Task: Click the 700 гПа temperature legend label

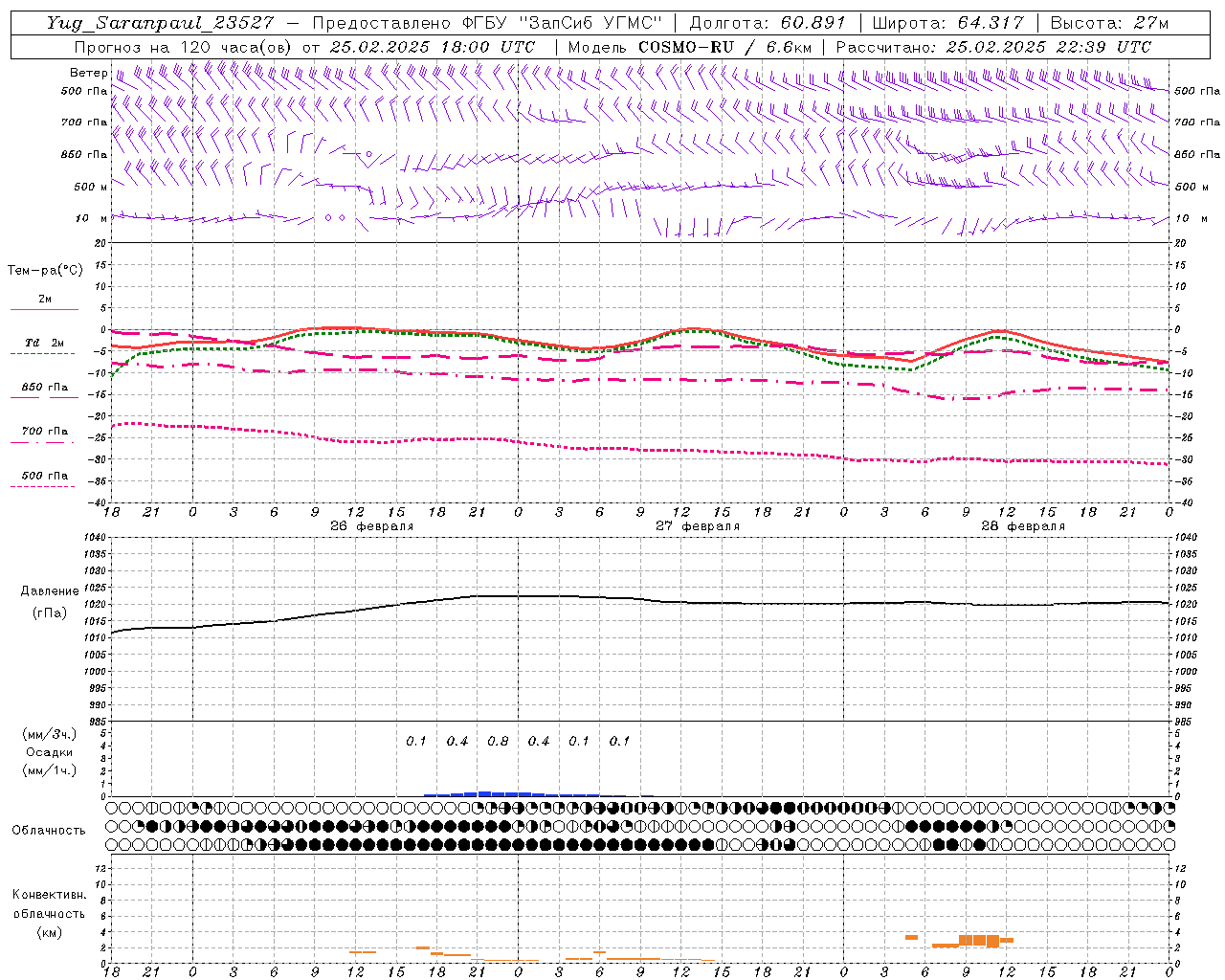Action: (45, 432)
